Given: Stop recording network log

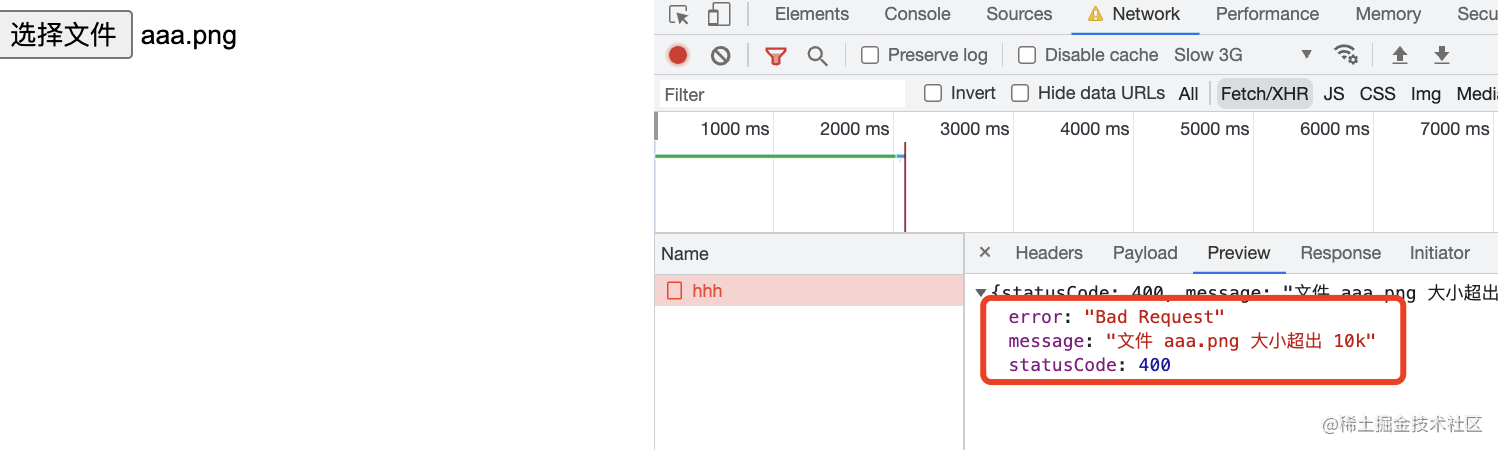Looking at the screenshot, I should [x=678, y=55].
